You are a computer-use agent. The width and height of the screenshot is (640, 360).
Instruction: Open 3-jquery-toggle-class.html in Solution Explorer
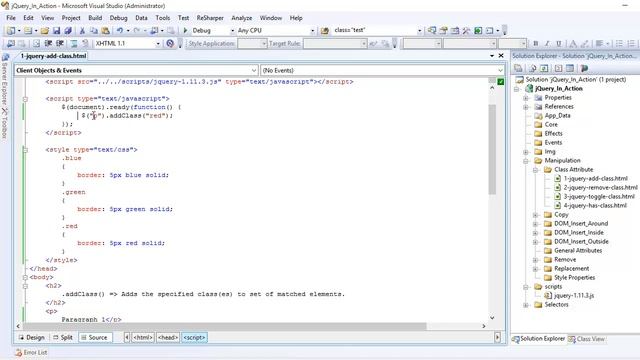(599, 197)
